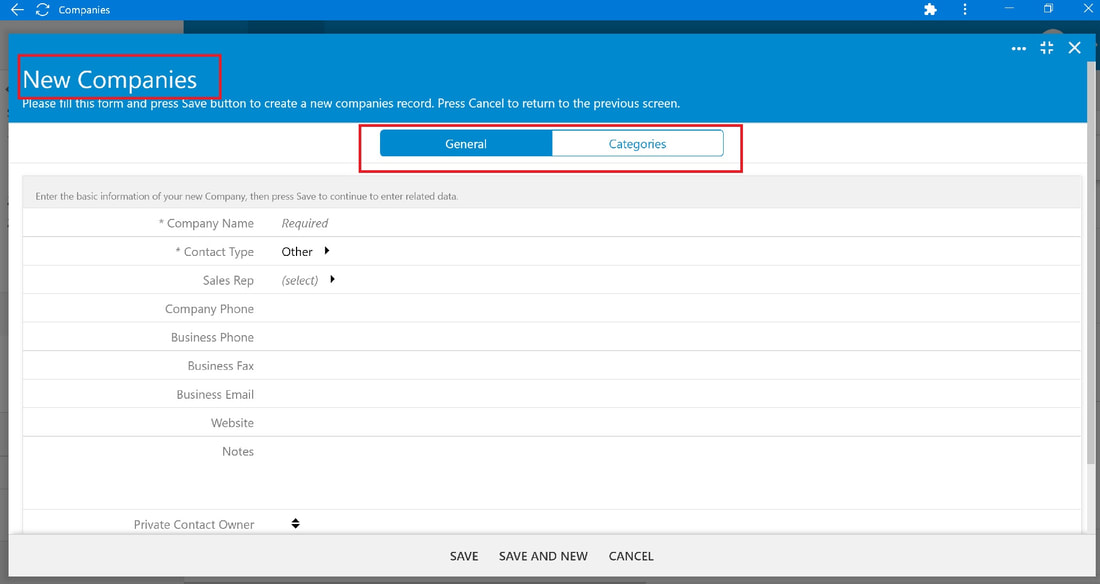Open the dialog's more options ellipsis

tap(1019, 48)
